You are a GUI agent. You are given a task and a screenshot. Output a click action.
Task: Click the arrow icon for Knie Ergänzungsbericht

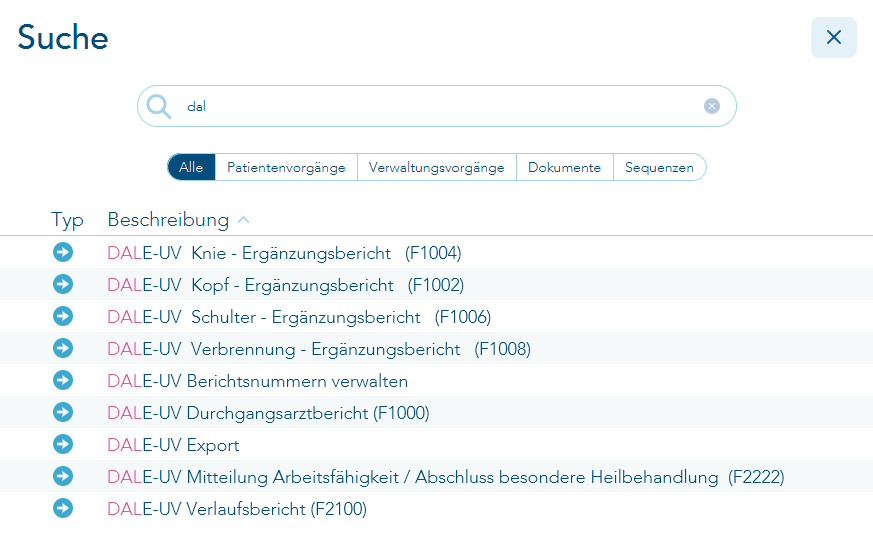pos(63,252)
